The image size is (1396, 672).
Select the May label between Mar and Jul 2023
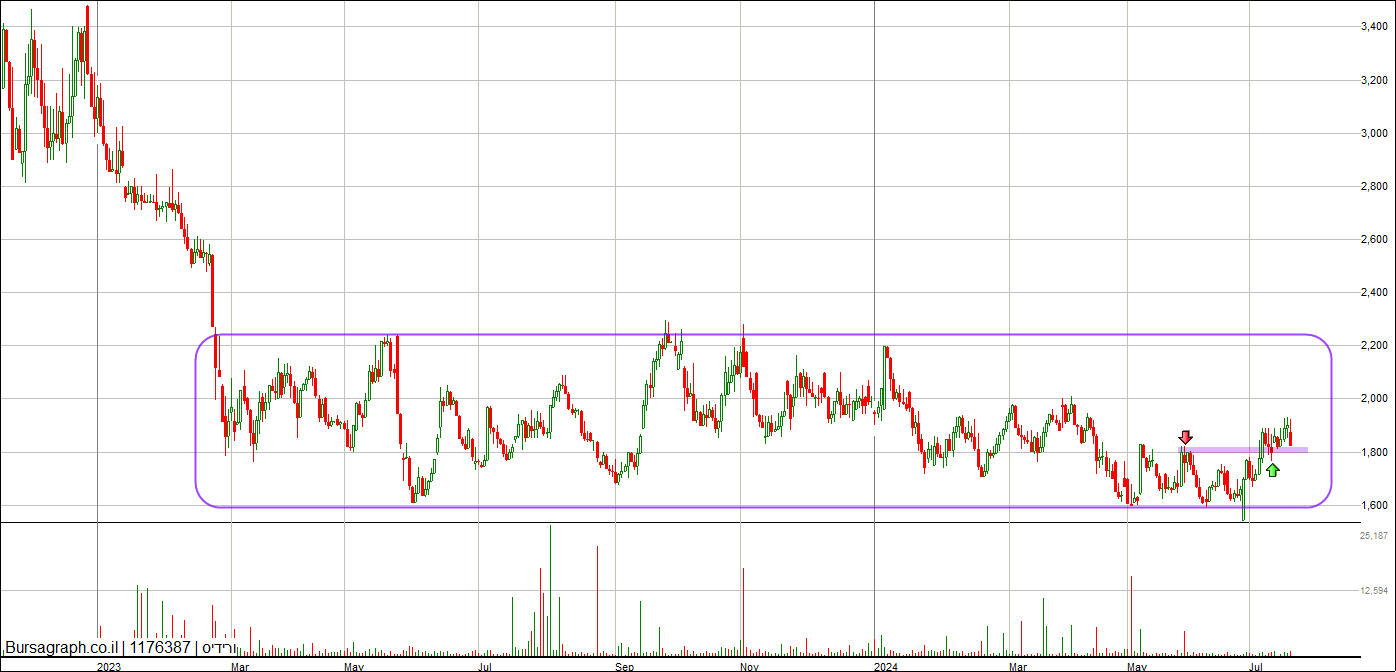(x=354, y=665)
